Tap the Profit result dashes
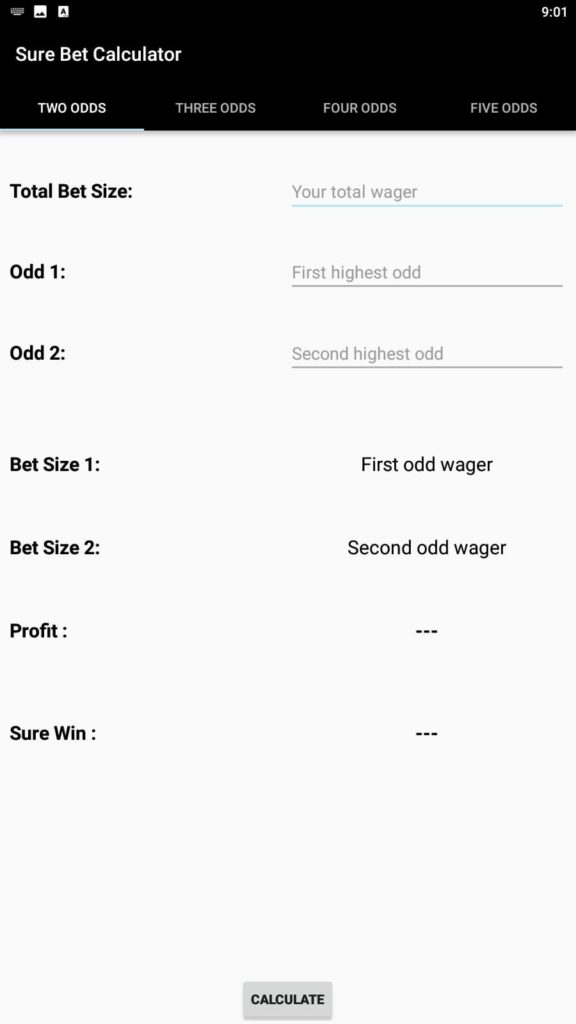The height and width of the screenshot is (1024, 576). coord(426,632)
